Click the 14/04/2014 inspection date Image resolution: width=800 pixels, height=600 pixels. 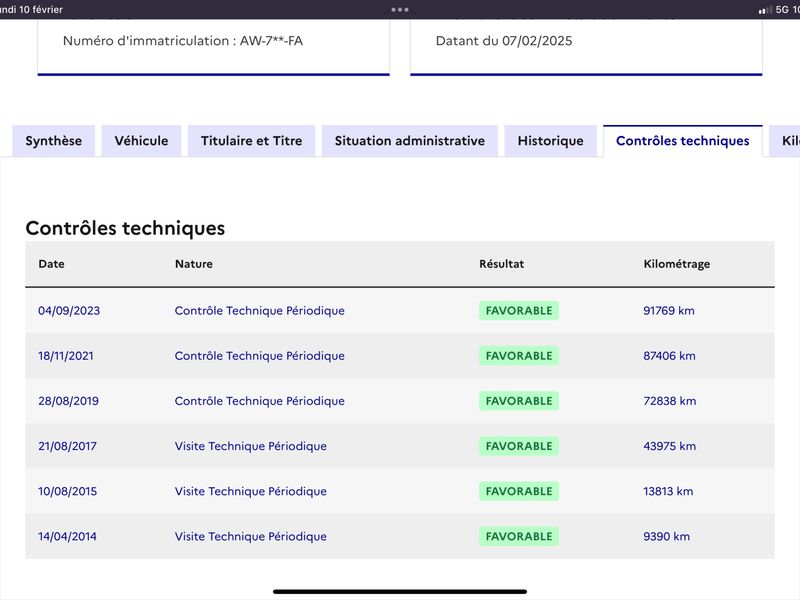[67, 536]
